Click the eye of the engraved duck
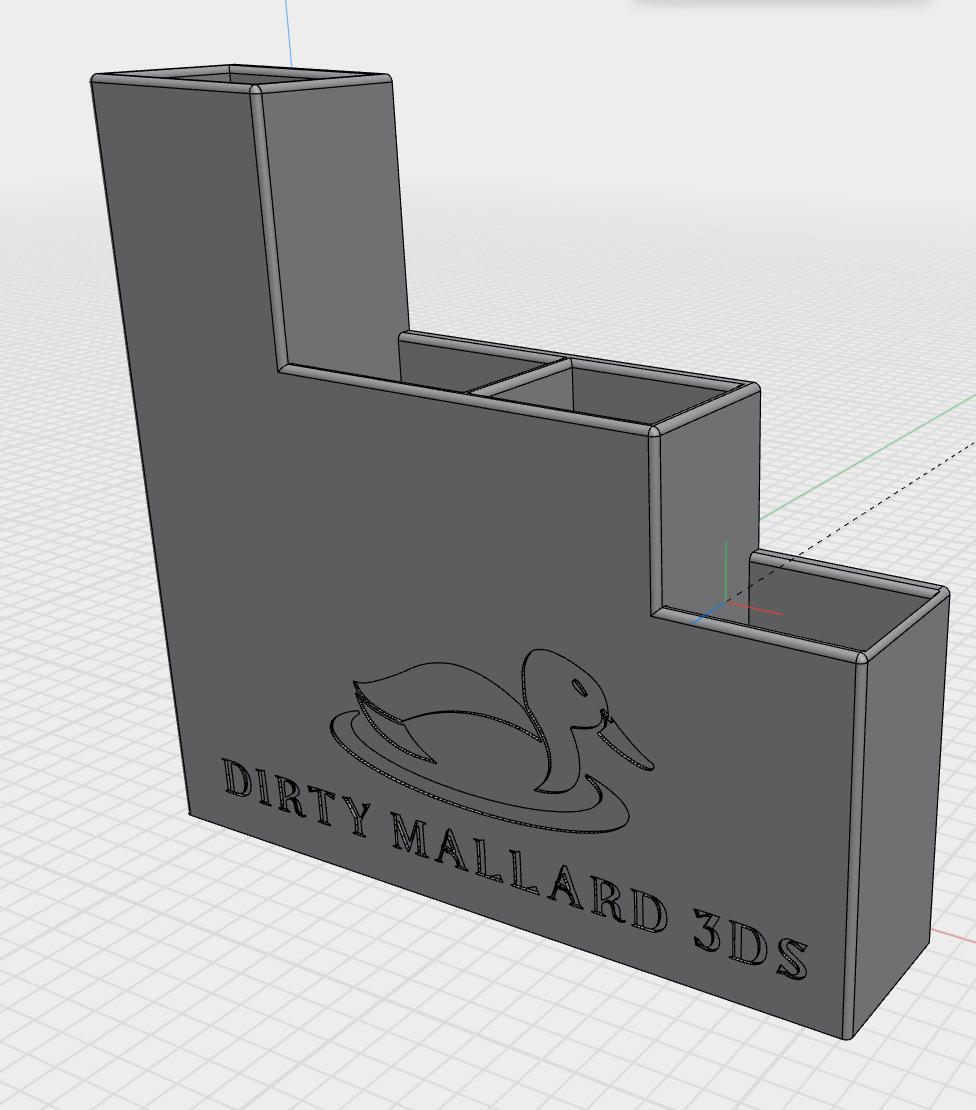 click(x=579, y=688)
